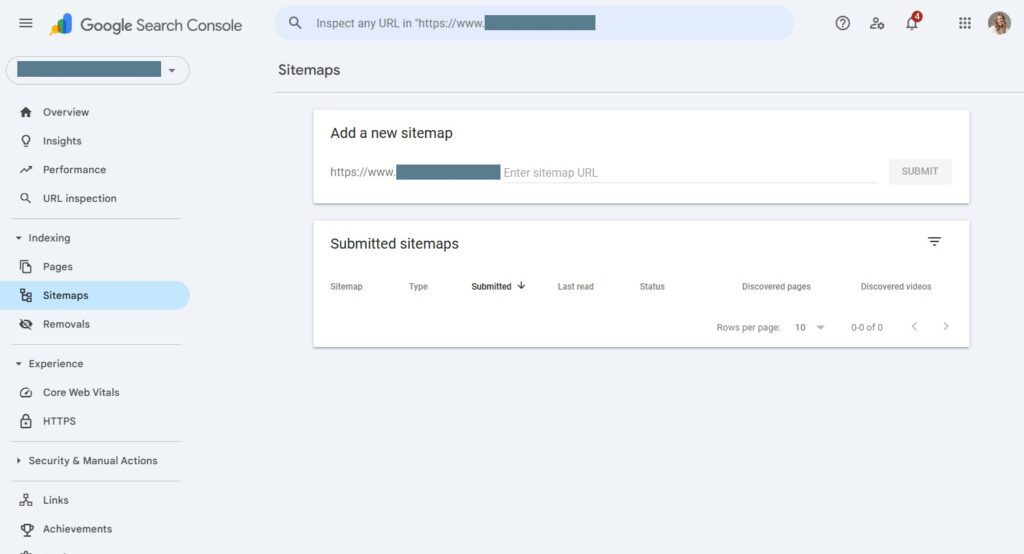
Task: Open the Removals page
Action: (x=67, y=324)
